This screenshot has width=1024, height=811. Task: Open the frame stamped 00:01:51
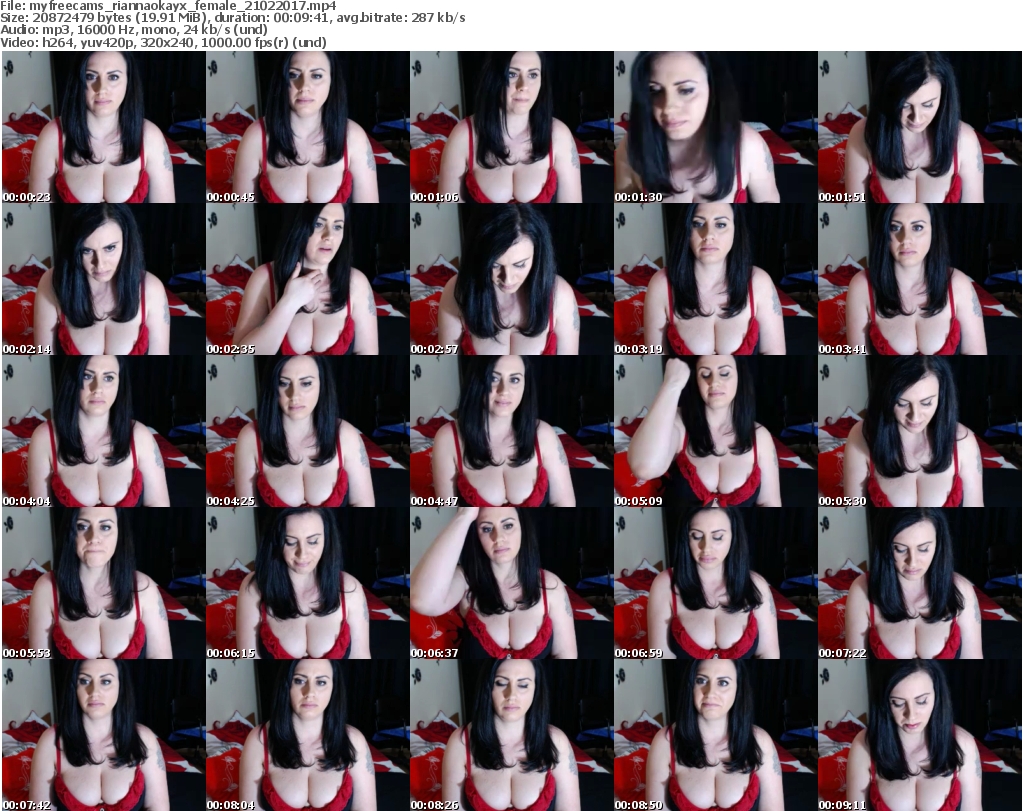click(920, 127)
